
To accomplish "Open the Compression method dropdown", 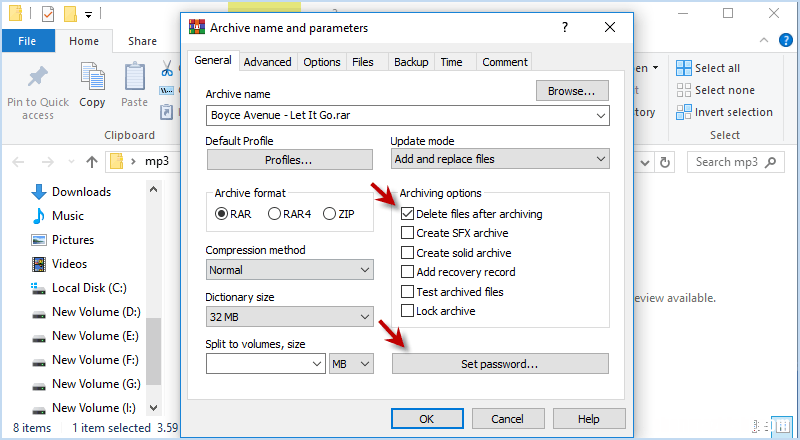I will point(290,270).
